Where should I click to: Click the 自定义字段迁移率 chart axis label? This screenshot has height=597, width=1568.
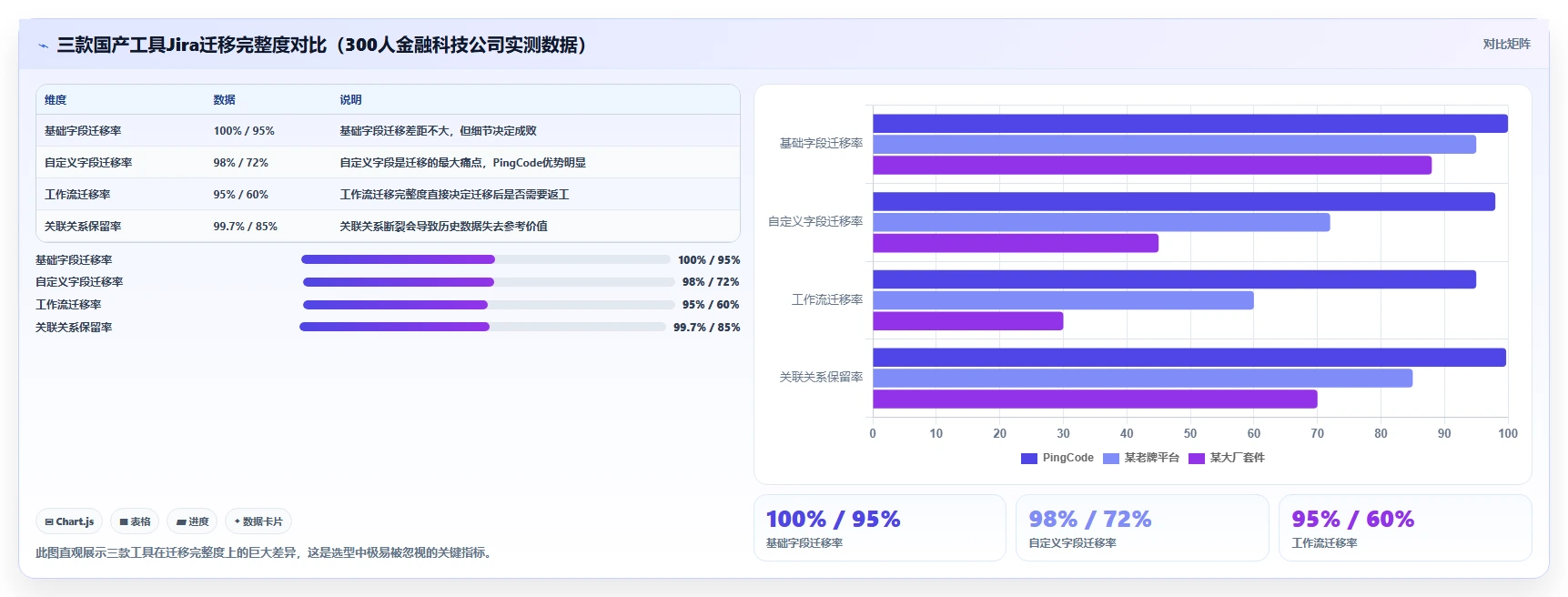[x=815, y=221]
